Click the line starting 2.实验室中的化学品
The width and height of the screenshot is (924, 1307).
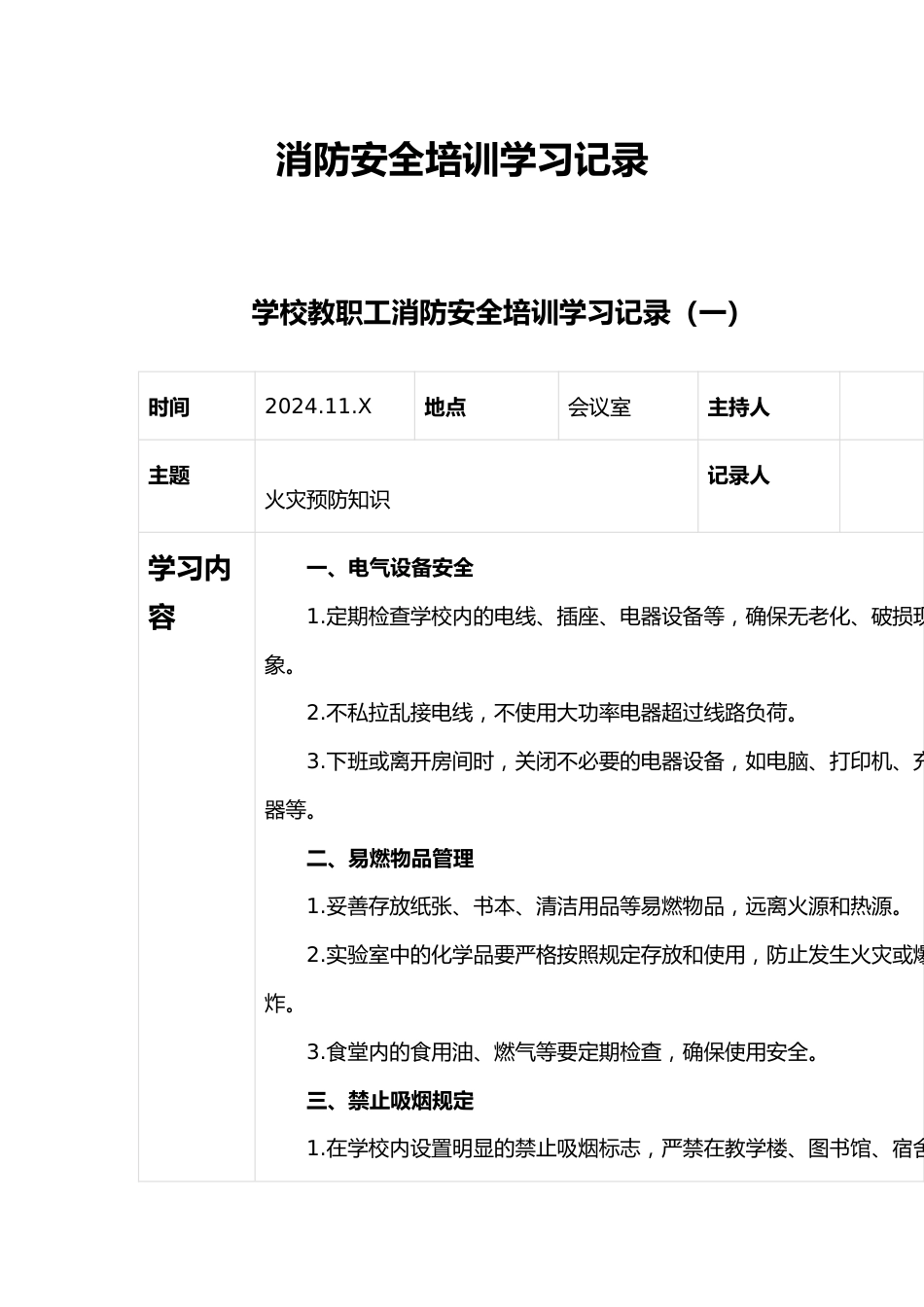[x=615, y=955]
